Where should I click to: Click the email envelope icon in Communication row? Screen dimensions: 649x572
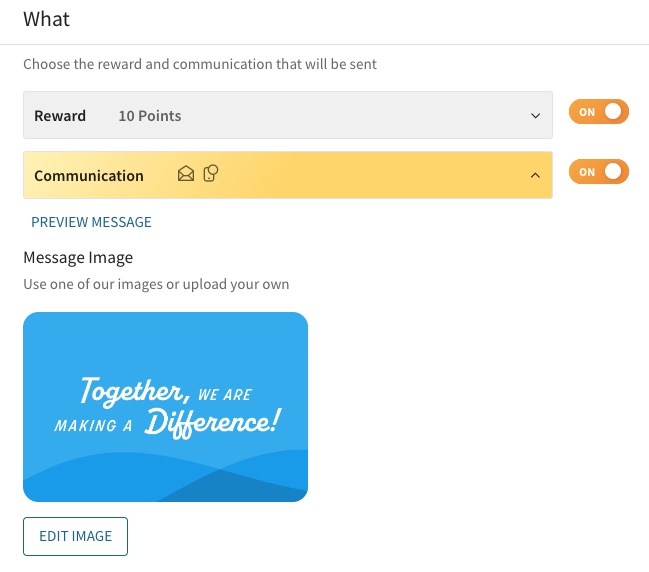(x=186, y=174)
